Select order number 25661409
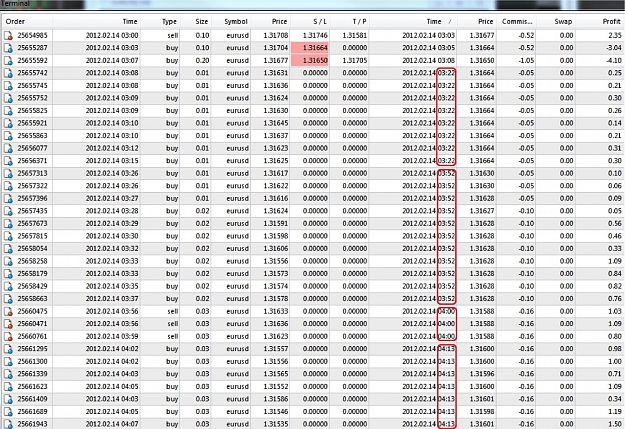625x429 pixels. [32, 399]
